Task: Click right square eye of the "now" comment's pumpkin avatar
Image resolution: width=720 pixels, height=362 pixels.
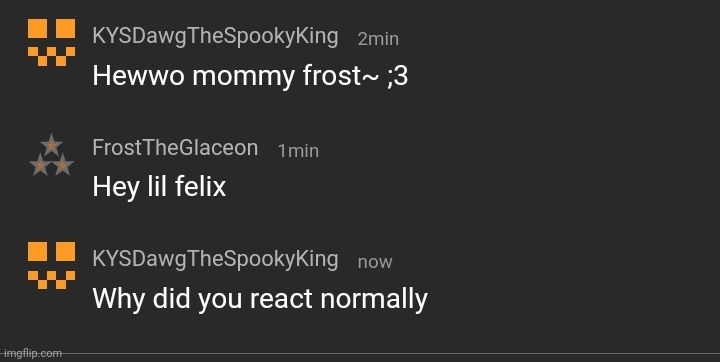Action: coord(66,251)
